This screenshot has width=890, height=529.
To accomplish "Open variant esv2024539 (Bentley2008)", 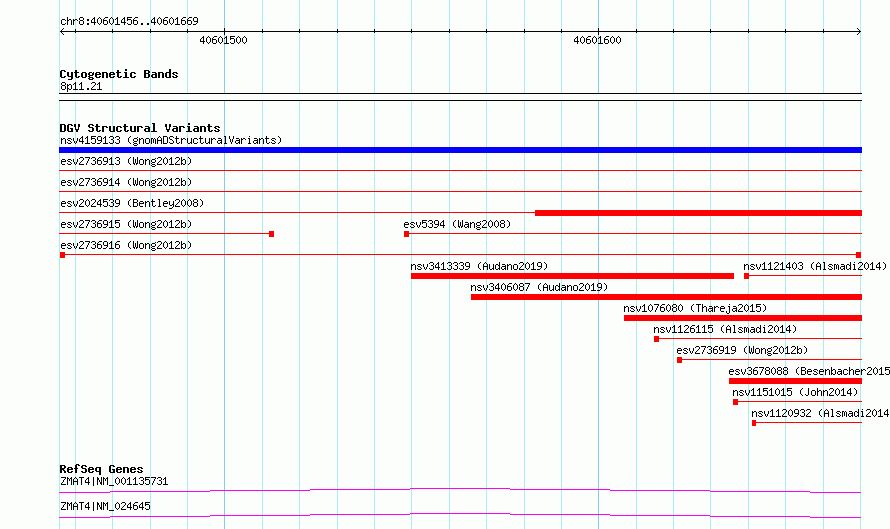I will point(132,203).
